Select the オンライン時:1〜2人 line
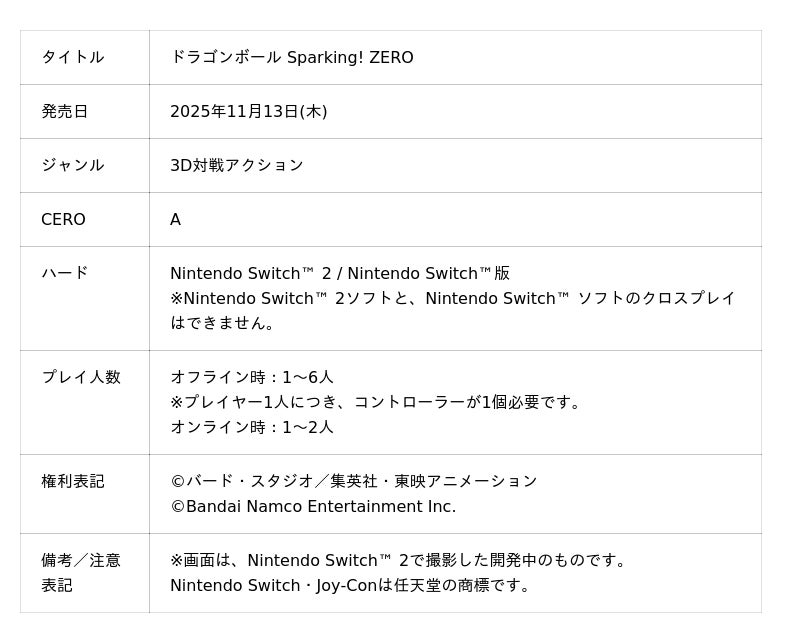Viewport: 800px width, 643px height. (x=251, y=427)
